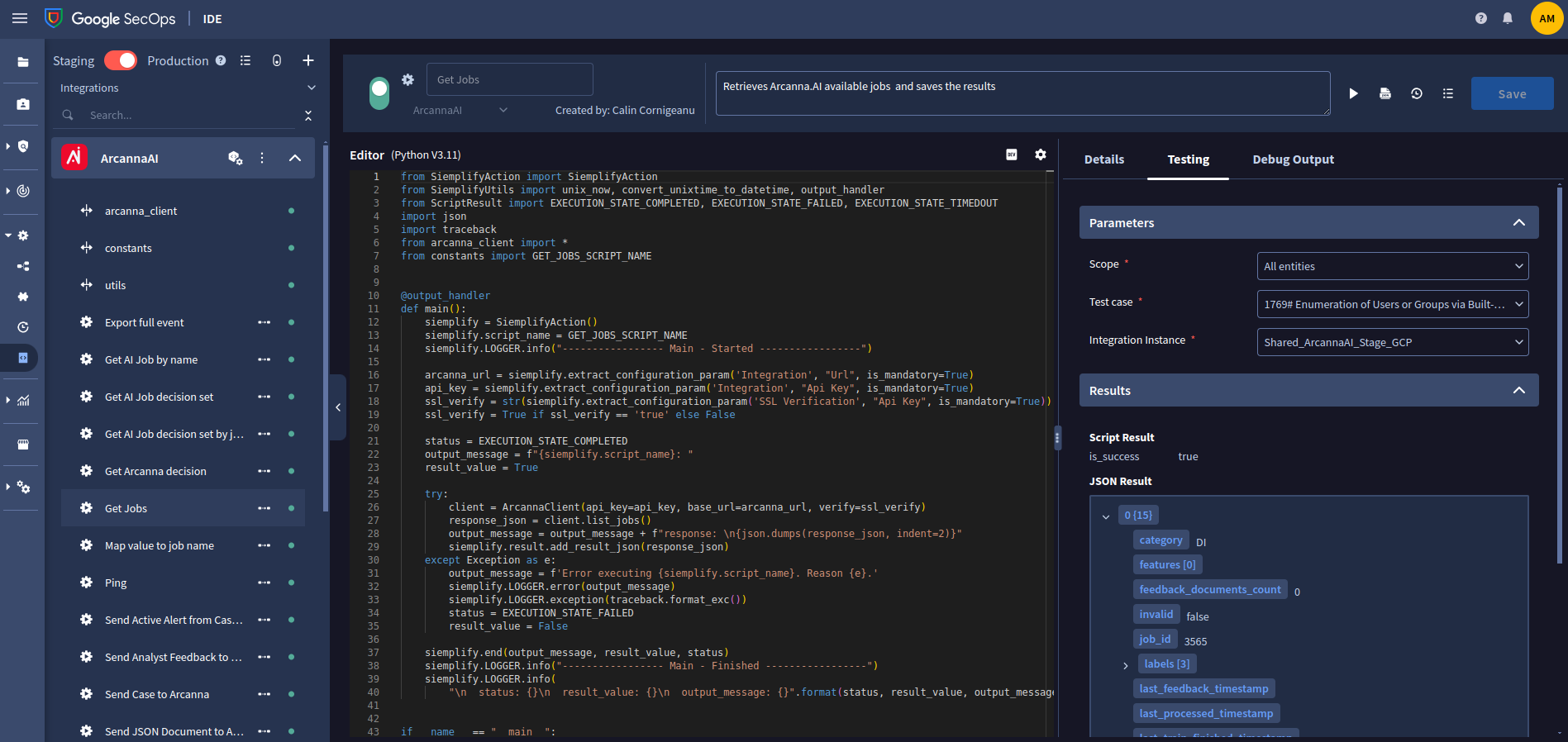Open the Scope dropdown
The image size is (1568, 742).
coord(1393,266)
